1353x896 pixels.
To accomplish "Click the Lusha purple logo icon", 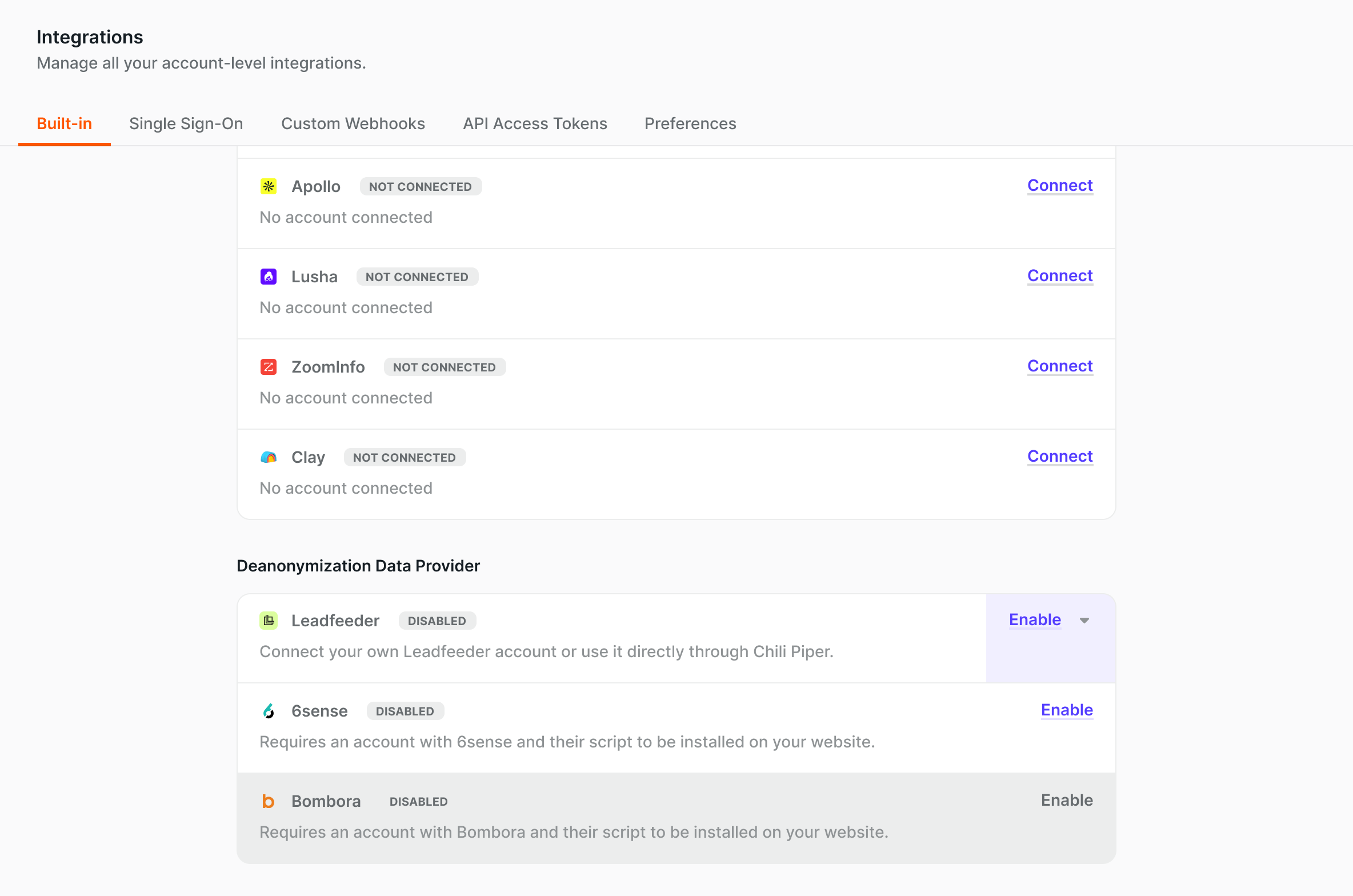I will tap(269, 277).
